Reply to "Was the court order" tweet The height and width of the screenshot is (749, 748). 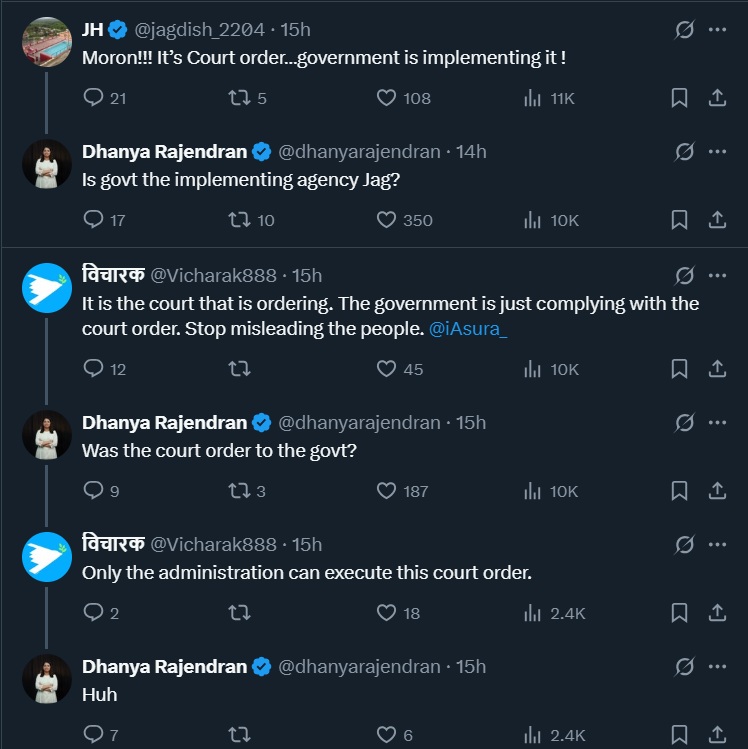(93, 491)
